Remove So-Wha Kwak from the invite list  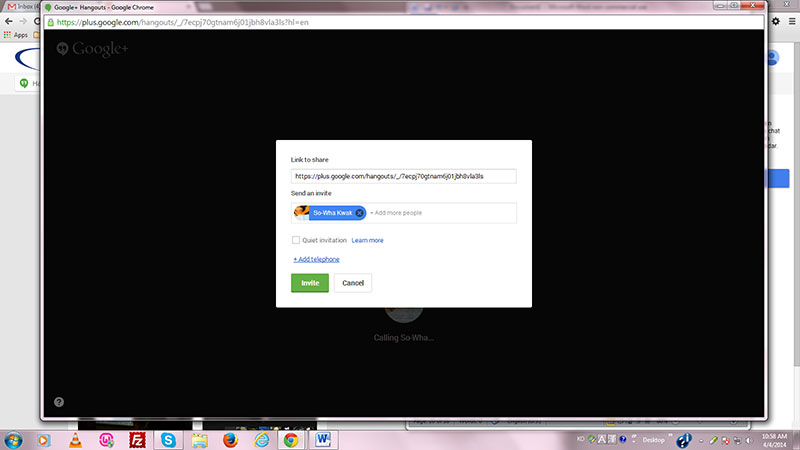(x=359, y=213)
